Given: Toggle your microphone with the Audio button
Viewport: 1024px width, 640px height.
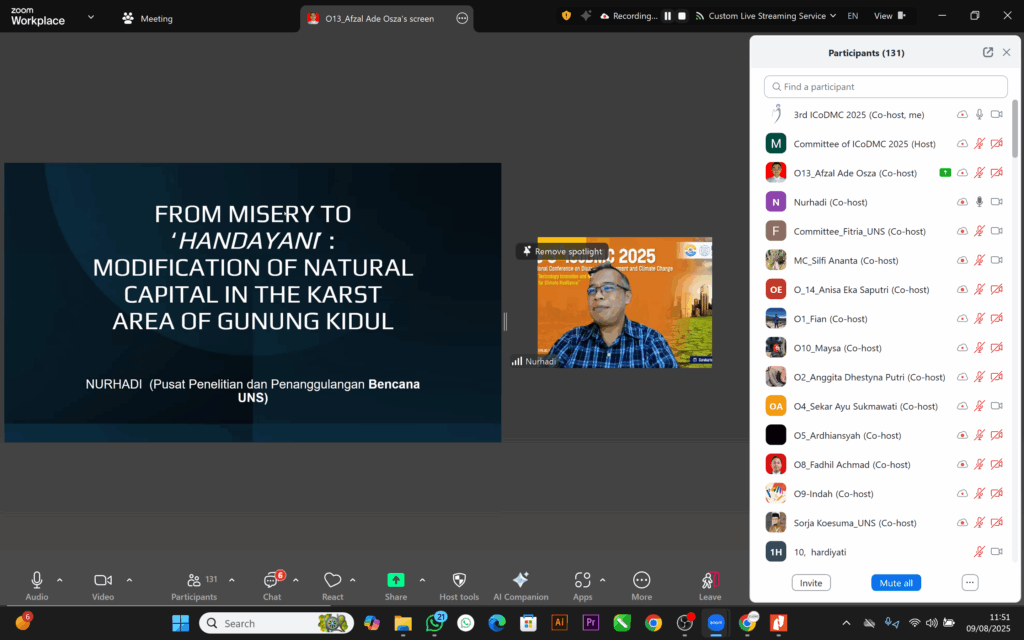Looking at the screenshot, I should tap(37, 581).
